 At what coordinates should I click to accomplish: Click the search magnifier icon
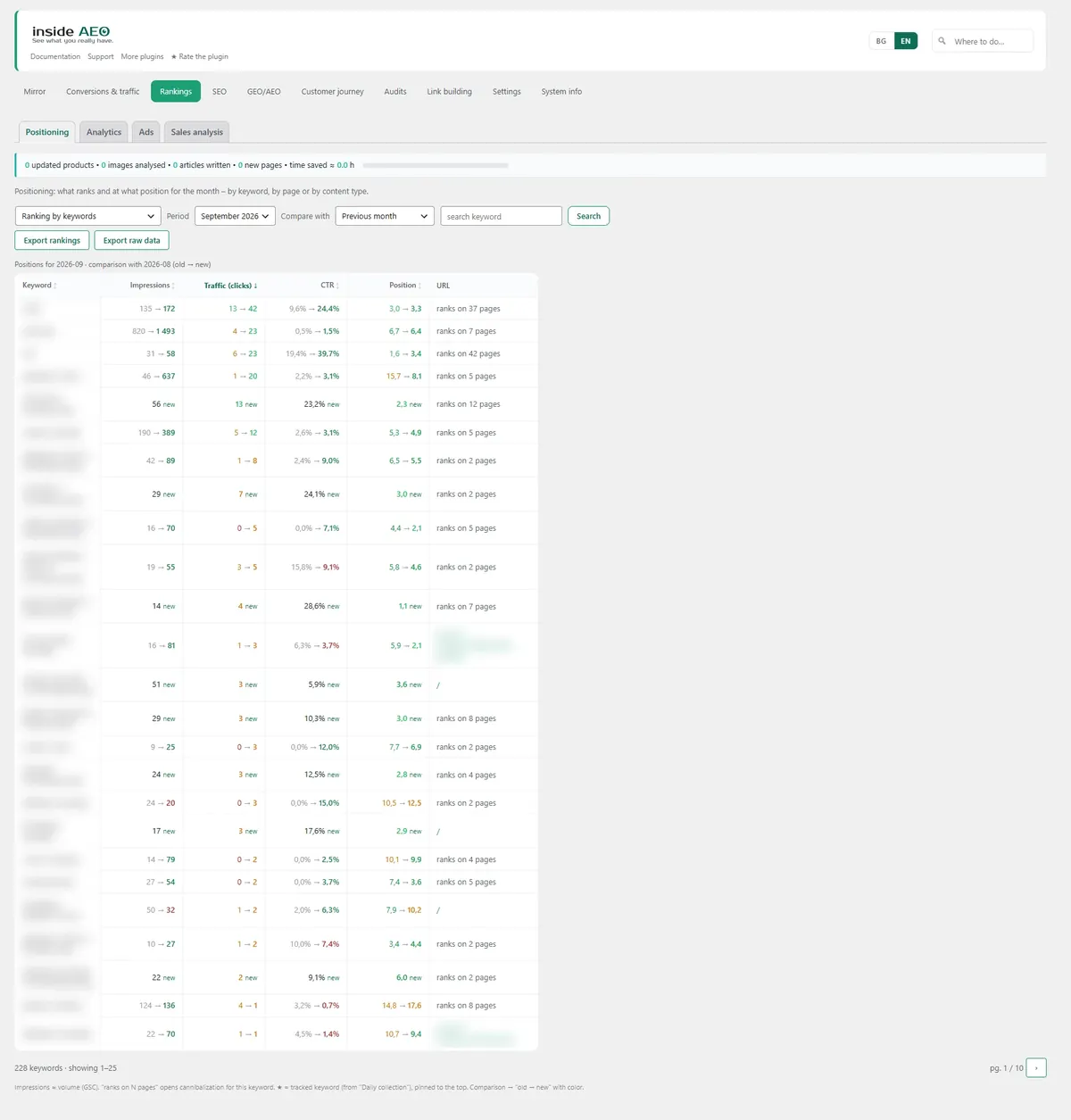942,41
